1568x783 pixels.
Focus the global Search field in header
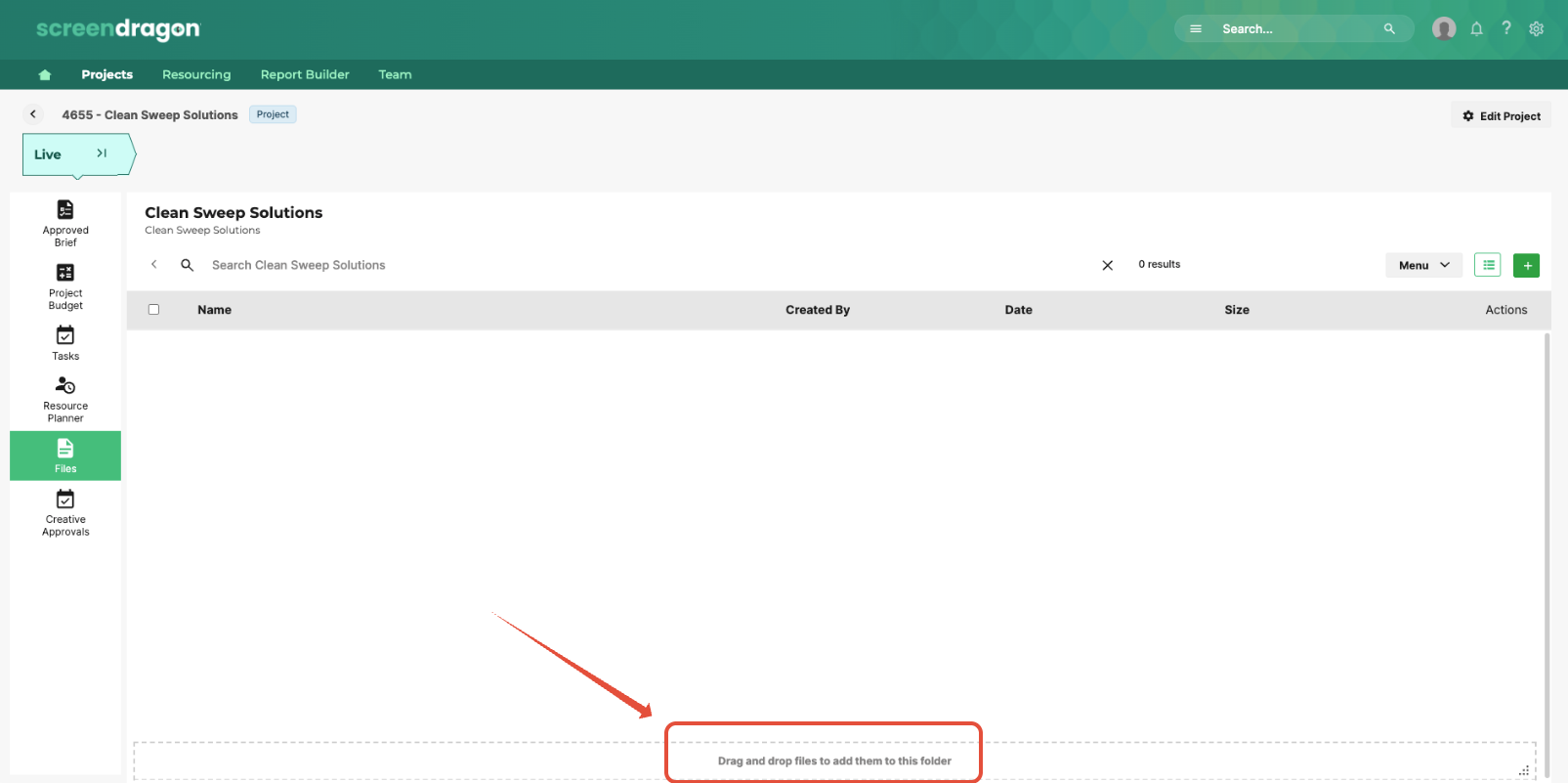click(x=1295, y=28)
